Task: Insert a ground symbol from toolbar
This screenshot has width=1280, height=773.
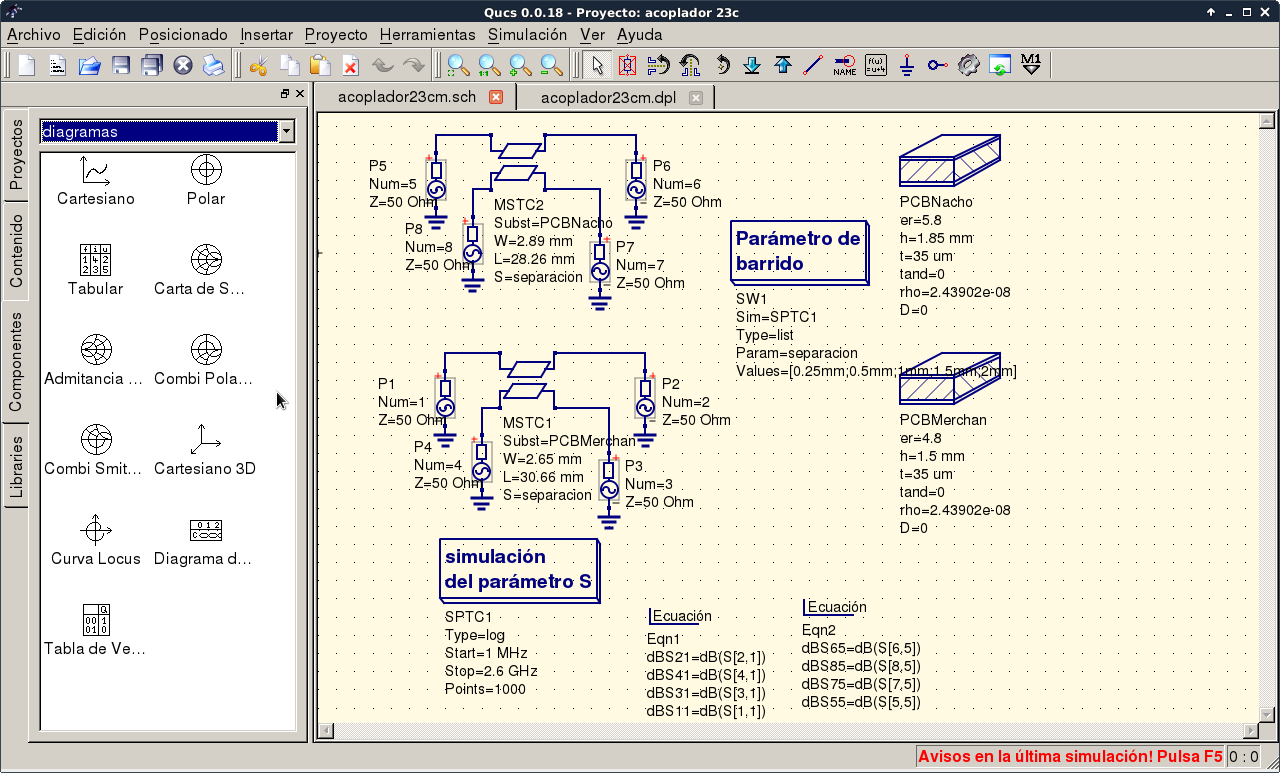Action: coord(906,66)
